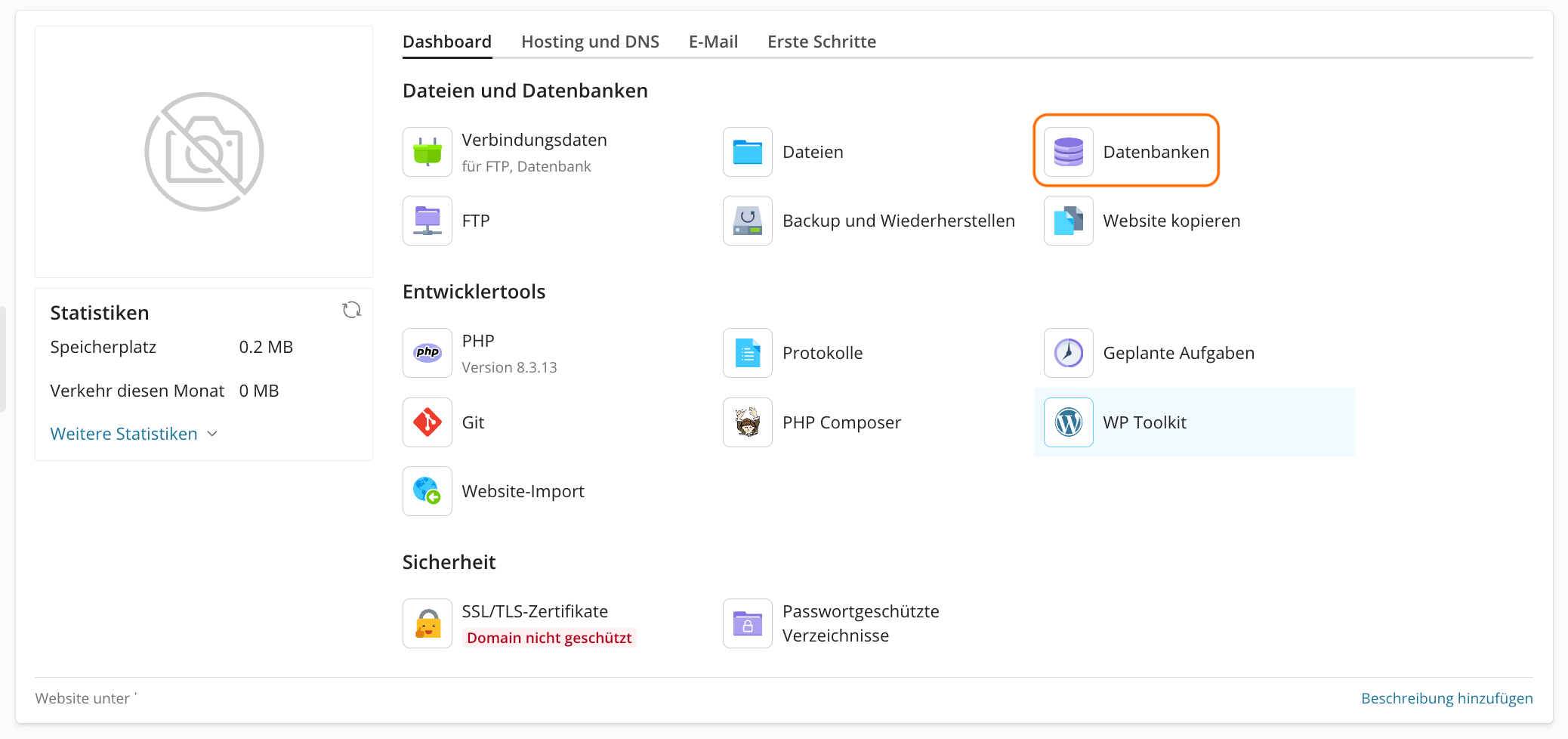
Task: Open the Website-Import label
Action: pos(523,491)
